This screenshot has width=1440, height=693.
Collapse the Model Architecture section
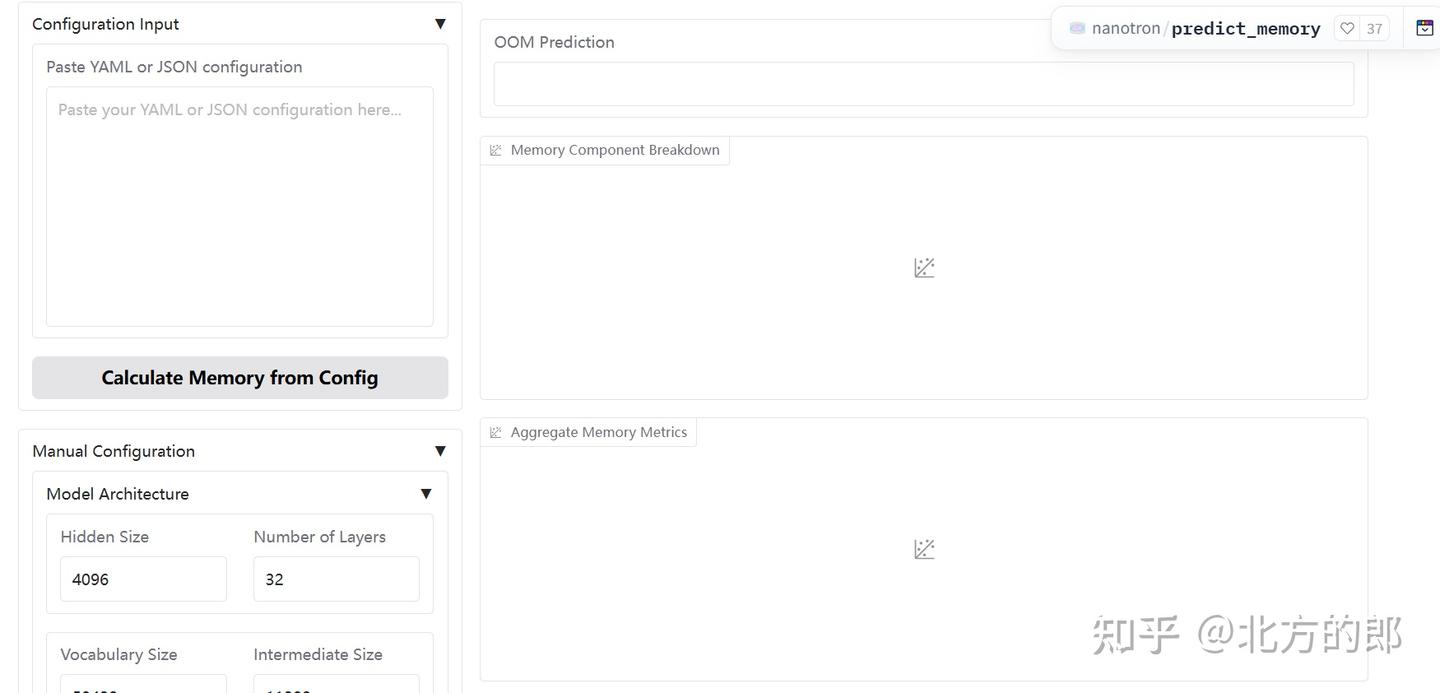pos(426,494)
